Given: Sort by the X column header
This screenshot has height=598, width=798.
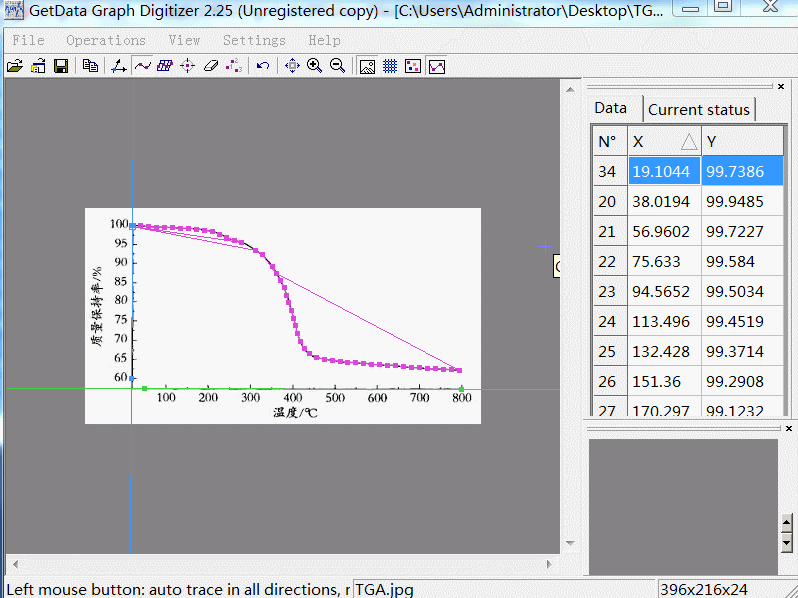Looking at the screenshot, I should [664, 141].
